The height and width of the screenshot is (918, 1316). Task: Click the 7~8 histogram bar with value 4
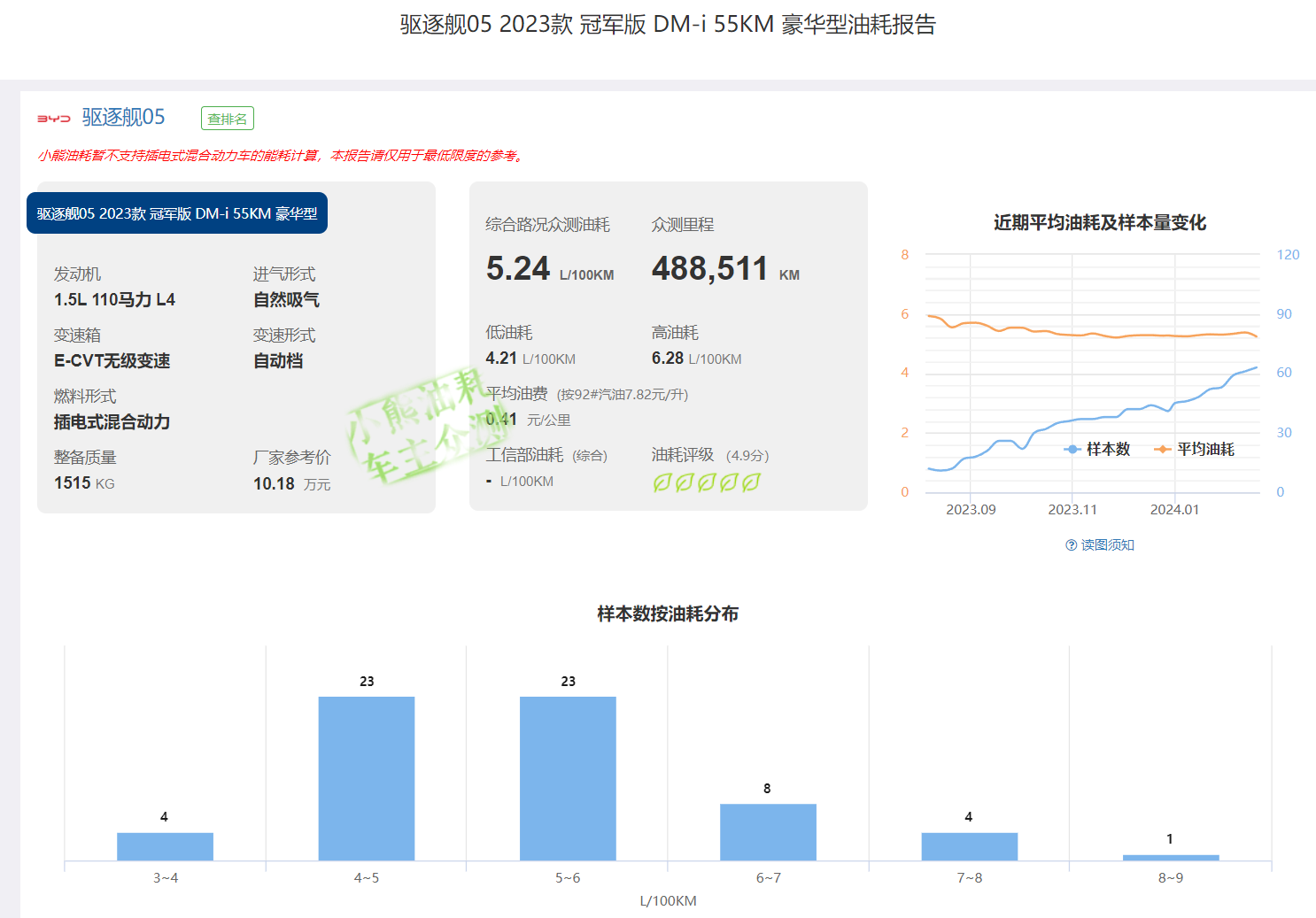[x=970, y=846]
